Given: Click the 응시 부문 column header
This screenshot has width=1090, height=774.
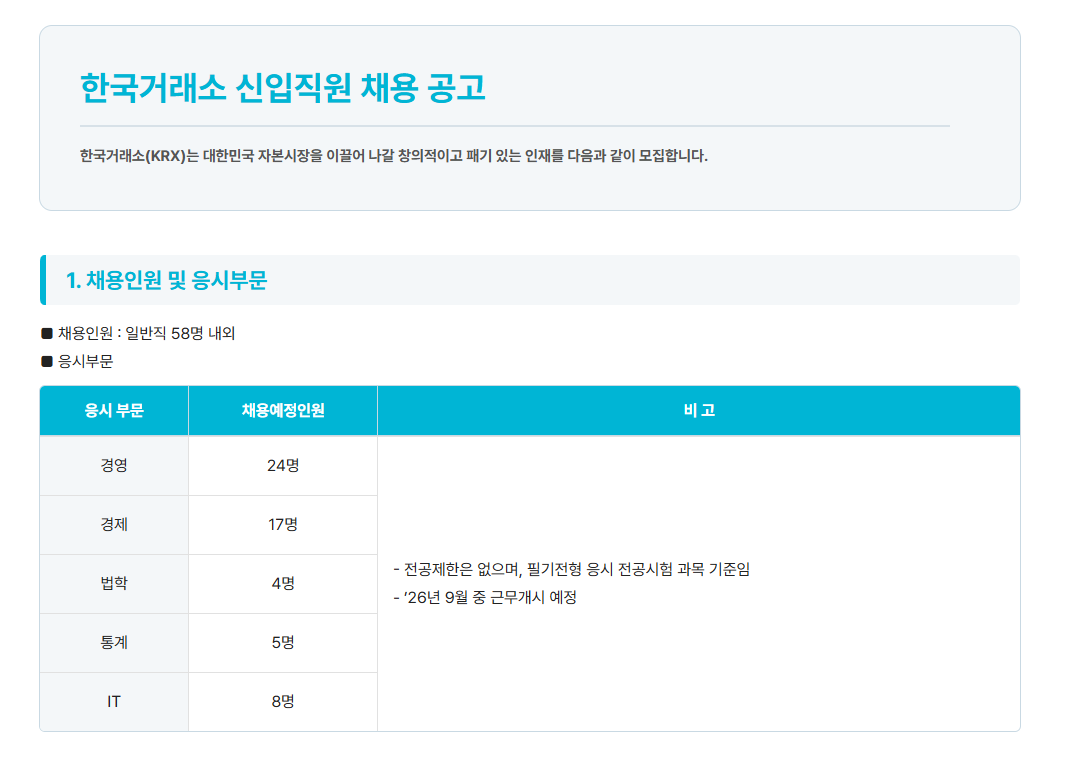Looking at the screenshot, I should tap(114, 411).
